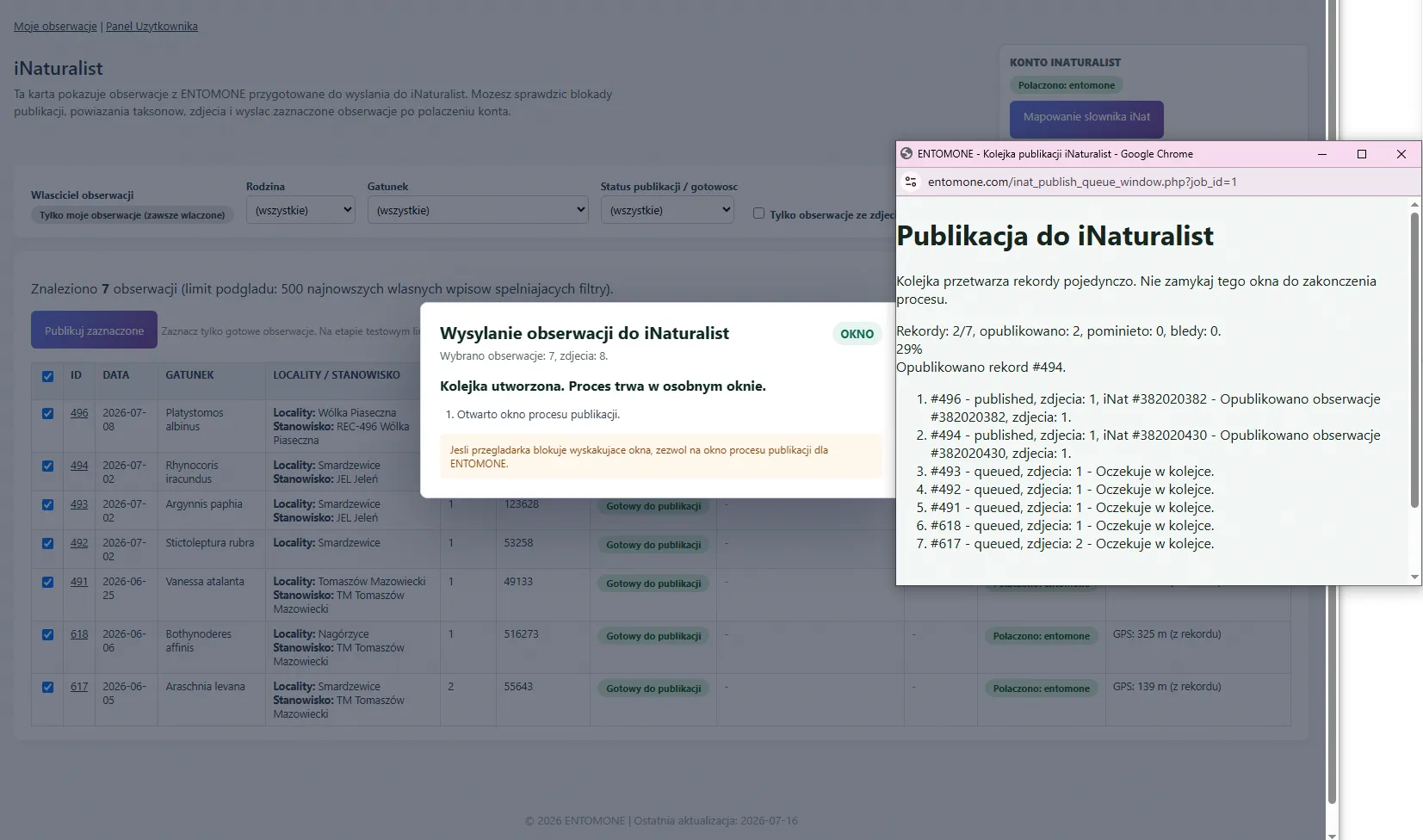Click the main page vertical scrollbar thumb
The width and height of the screenshot is (1423, 840).
click(1333, 401)
